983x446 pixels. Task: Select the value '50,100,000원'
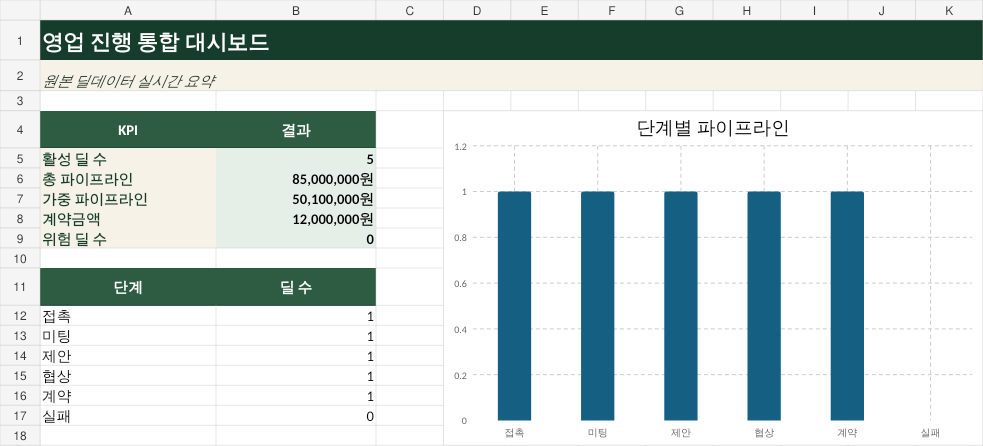point(296,199)
